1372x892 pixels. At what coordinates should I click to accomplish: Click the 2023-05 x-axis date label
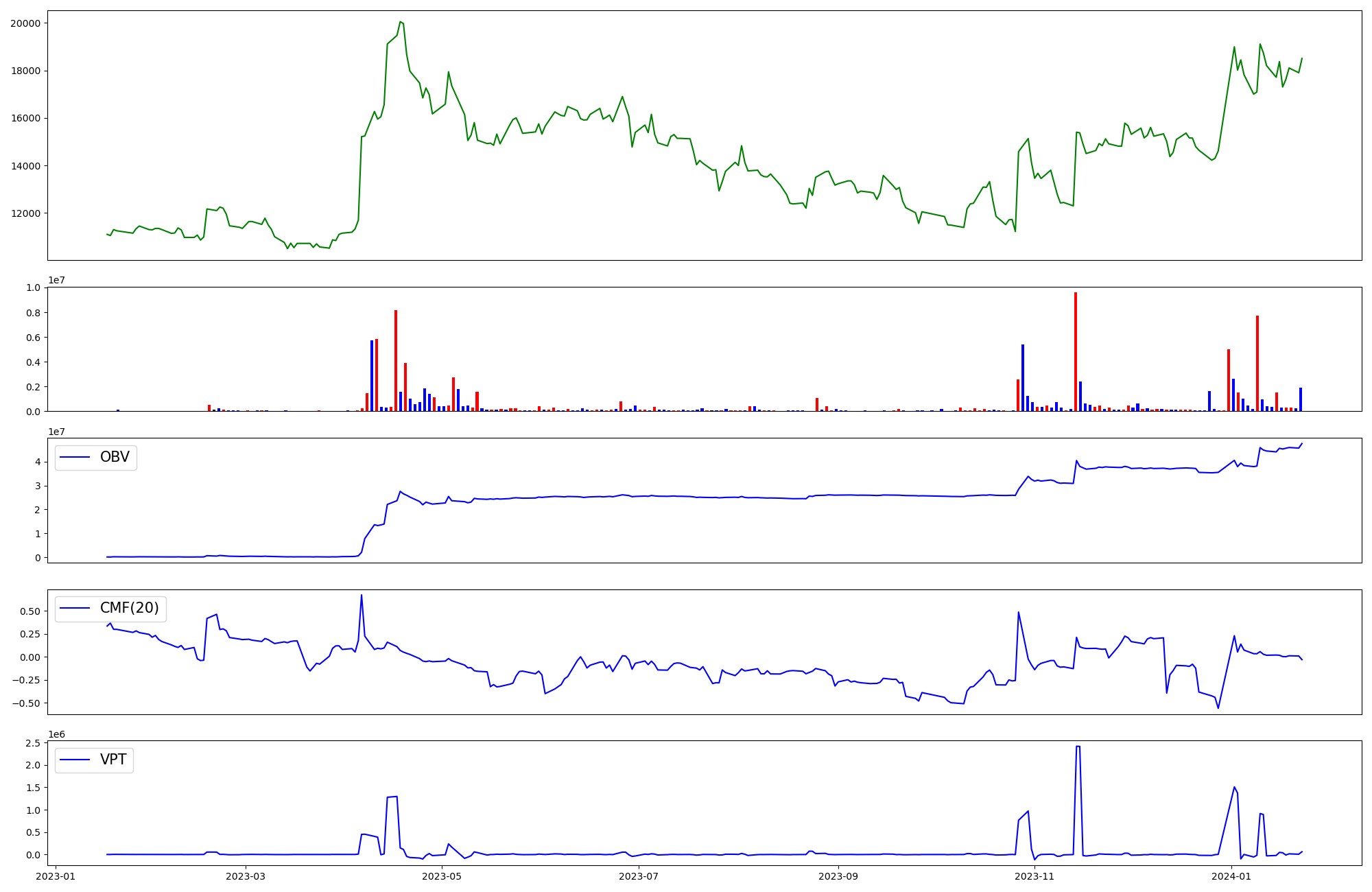pyautogui.click(x=442, y=876)
